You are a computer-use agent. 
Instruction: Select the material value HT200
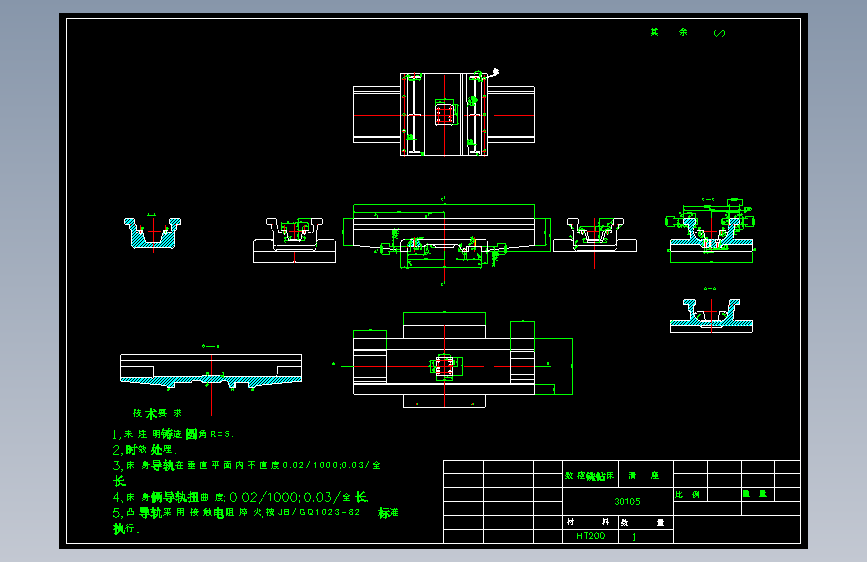pos(591,536)
